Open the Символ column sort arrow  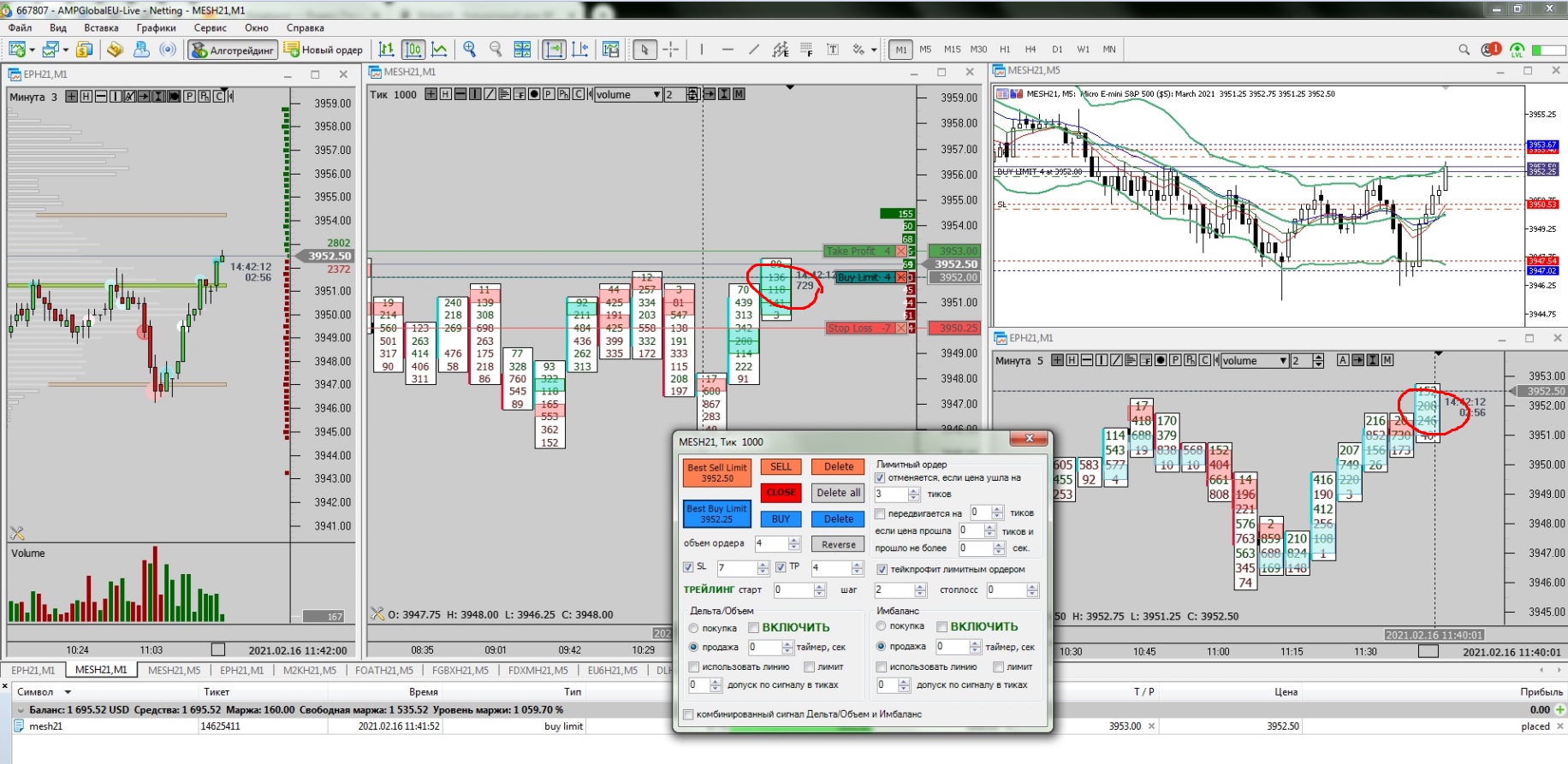68,691
